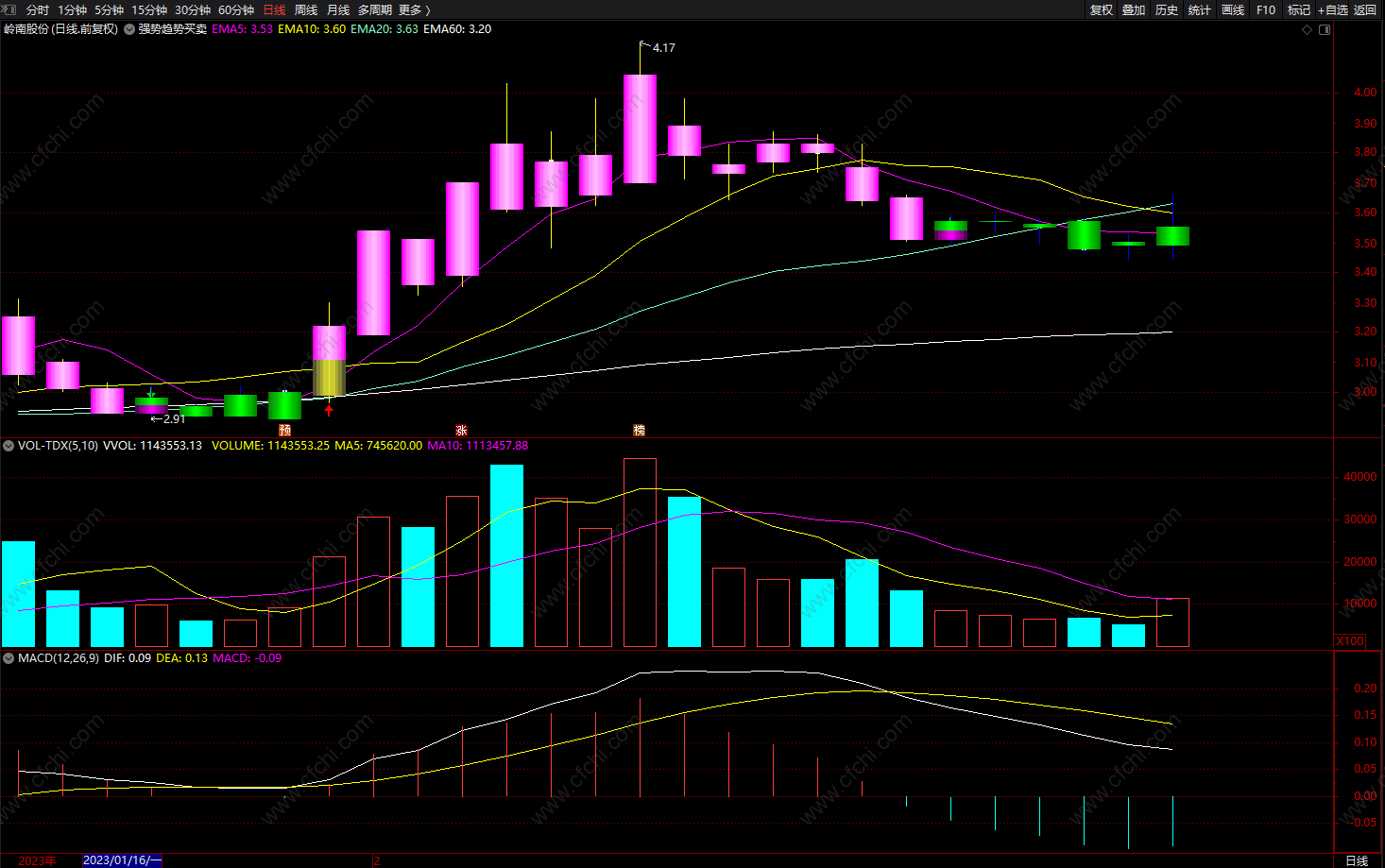
Task: Add stock via +自选 button
Action: pos(1333,9)
